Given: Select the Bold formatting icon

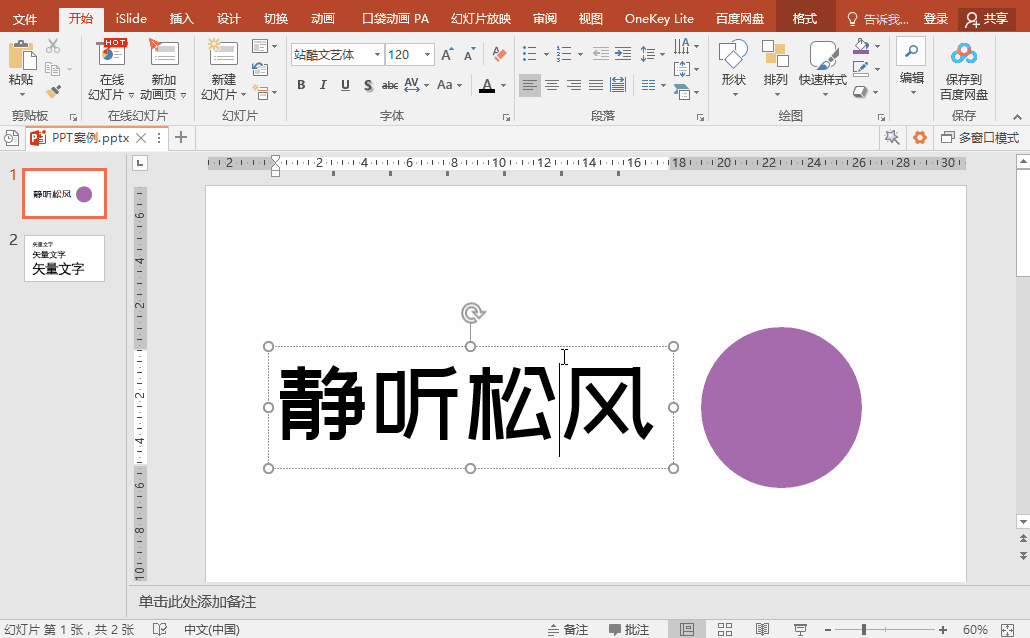Looking at the screenshot, I should tap(302, 84).
